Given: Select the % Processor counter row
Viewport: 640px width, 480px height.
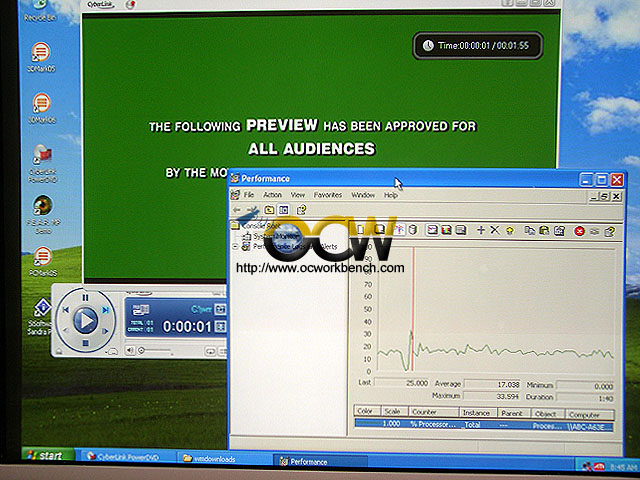Looking at the screenshot, I should point(484,425).
